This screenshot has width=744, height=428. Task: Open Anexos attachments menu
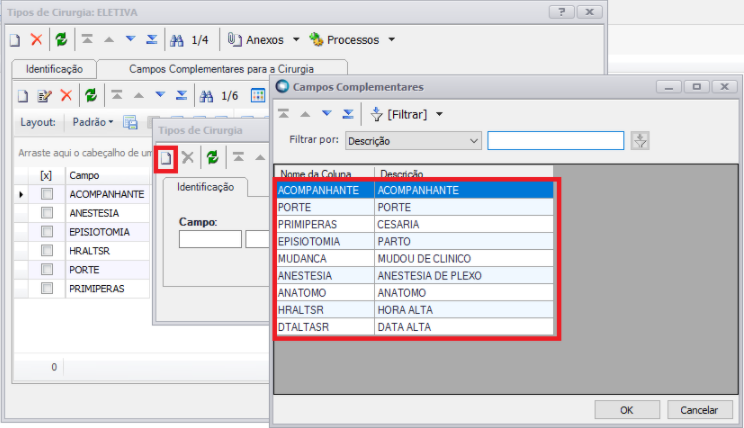point(264,40)
